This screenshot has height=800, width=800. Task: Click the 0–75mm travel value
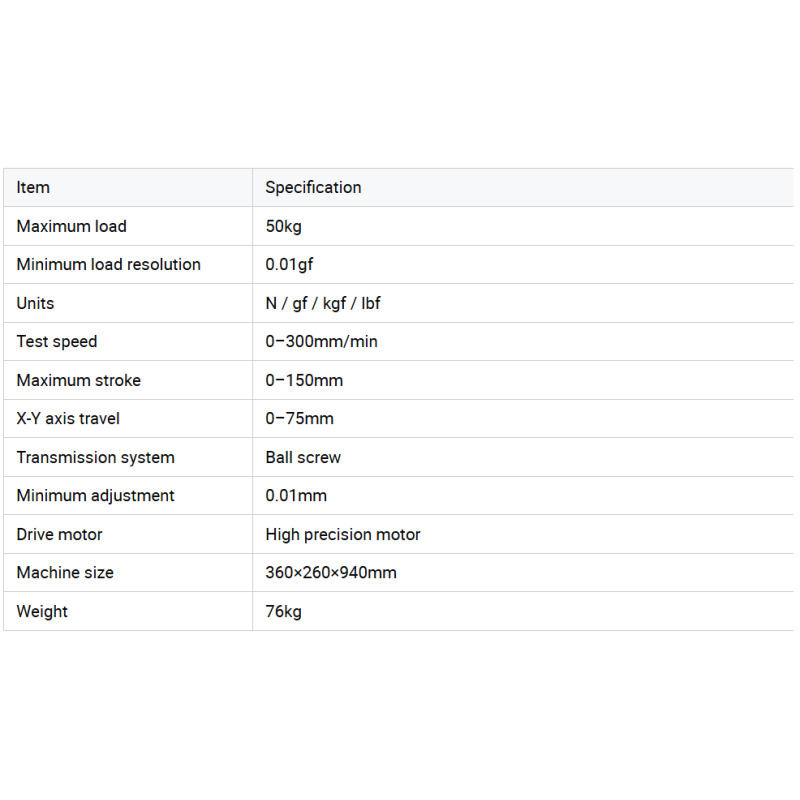point(299,418)
